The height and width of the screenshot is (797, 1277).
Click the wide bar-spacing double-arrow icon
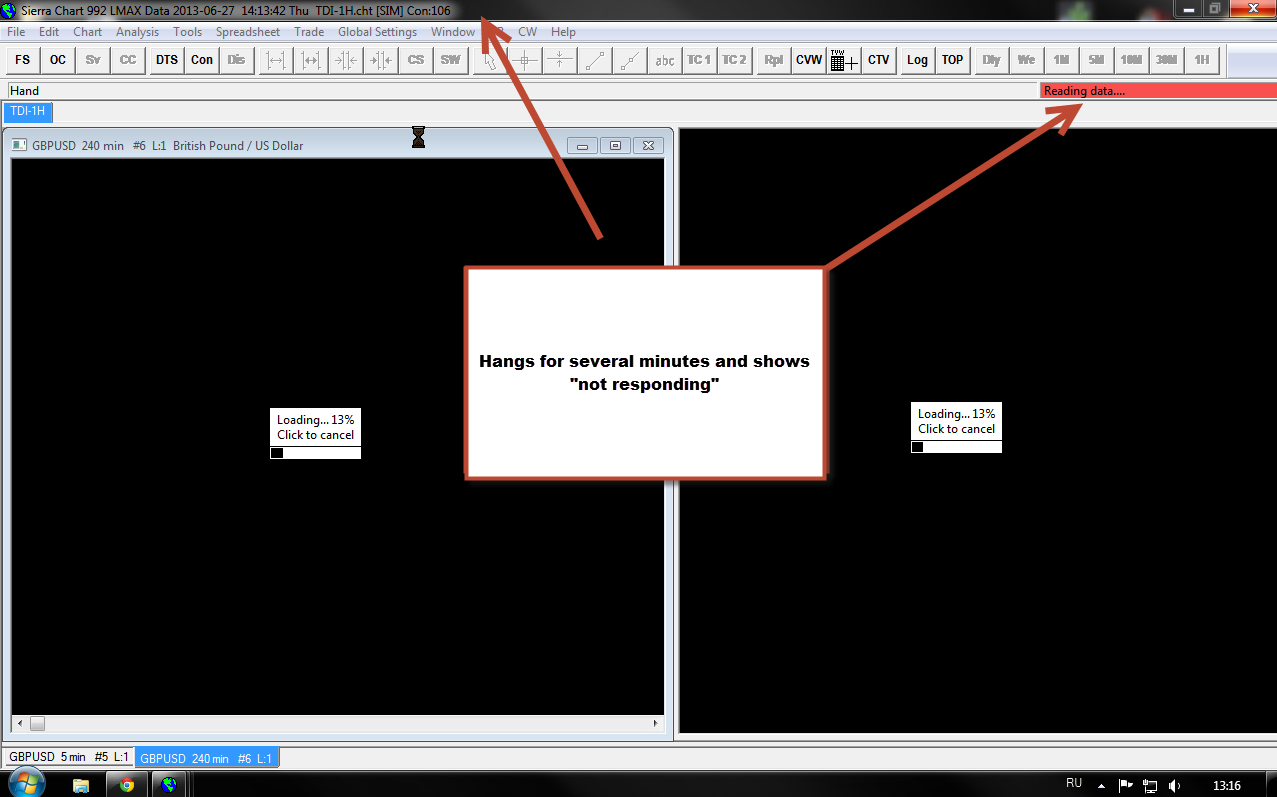276,60
